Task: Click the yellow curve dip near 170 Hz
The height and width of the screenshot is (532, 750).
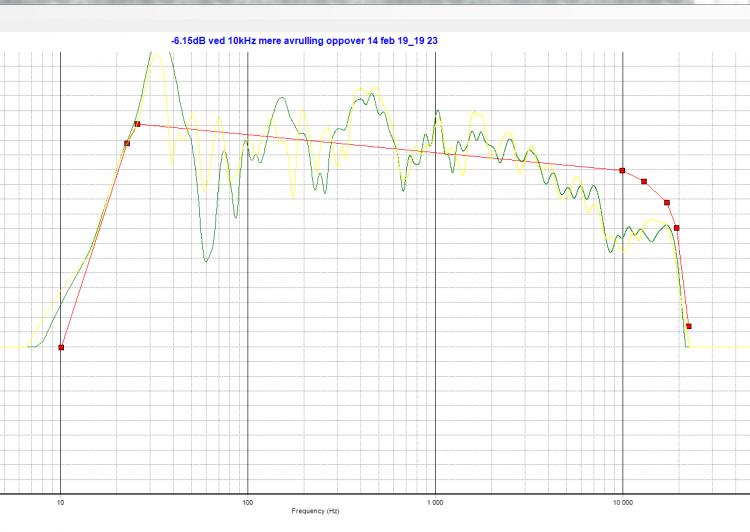Action: pyautogui.click(x=293, y=196)
